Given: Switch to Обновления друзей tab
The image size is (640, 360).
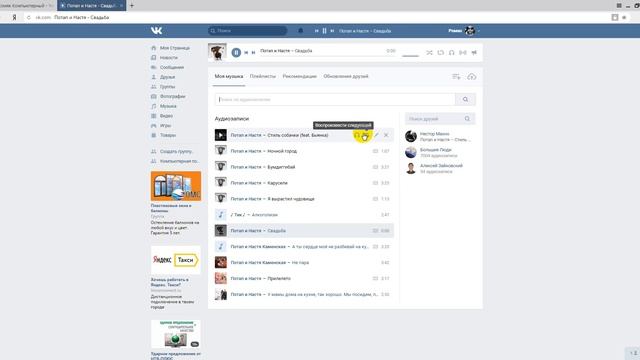Looking at the screenshot, I should (x=346, y=76).
